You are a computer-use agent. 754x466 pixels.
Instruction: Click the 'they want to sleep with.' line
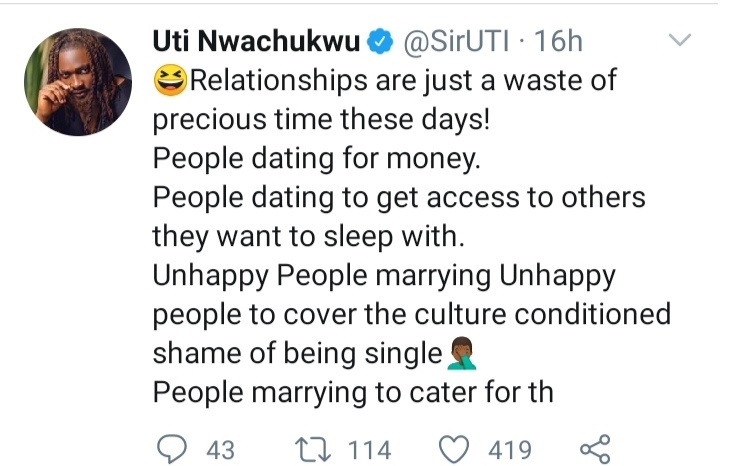pos(309,237)
